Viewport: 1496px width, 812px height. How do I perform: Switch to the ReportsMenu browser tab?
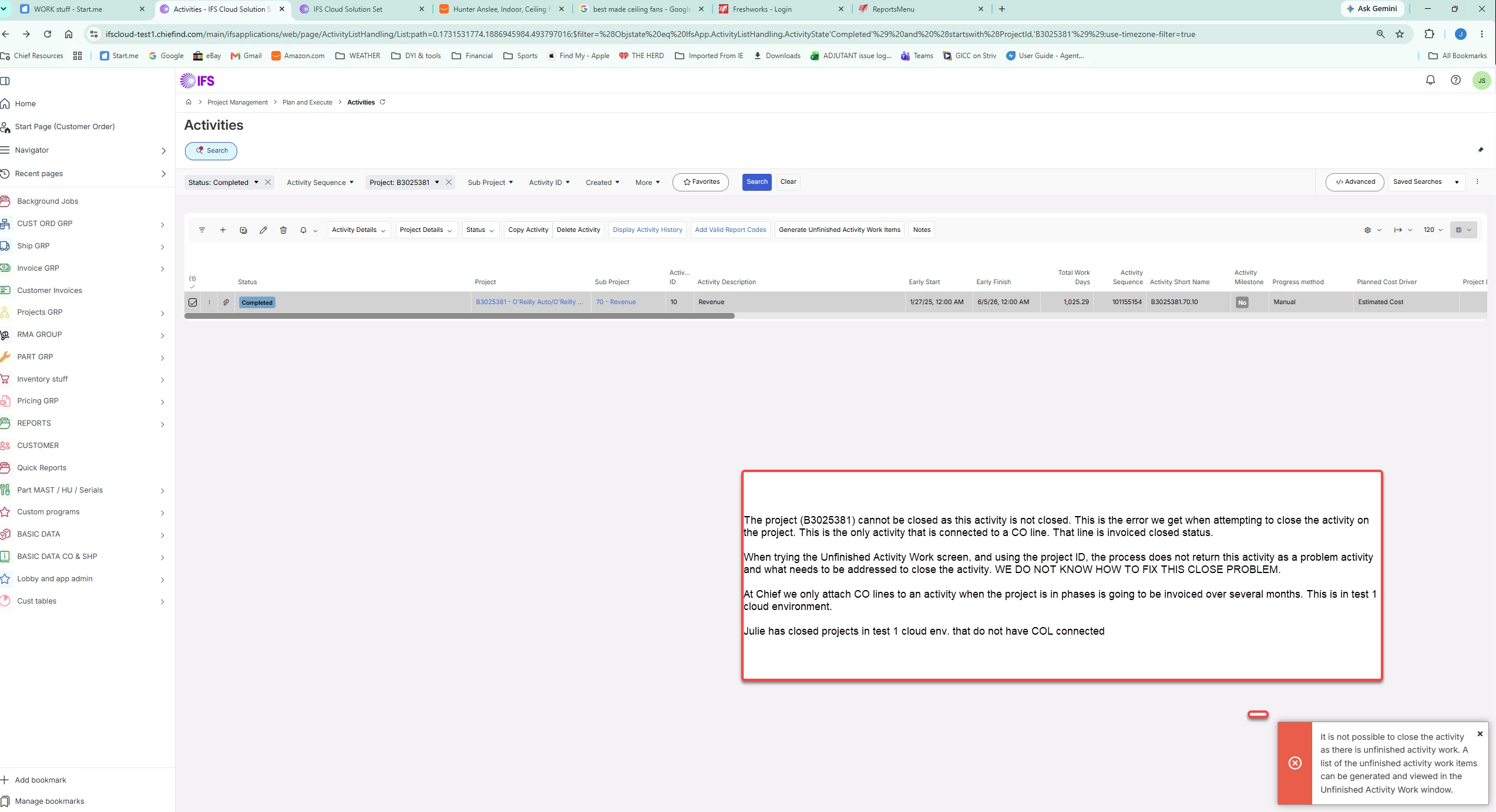[920, 9]
